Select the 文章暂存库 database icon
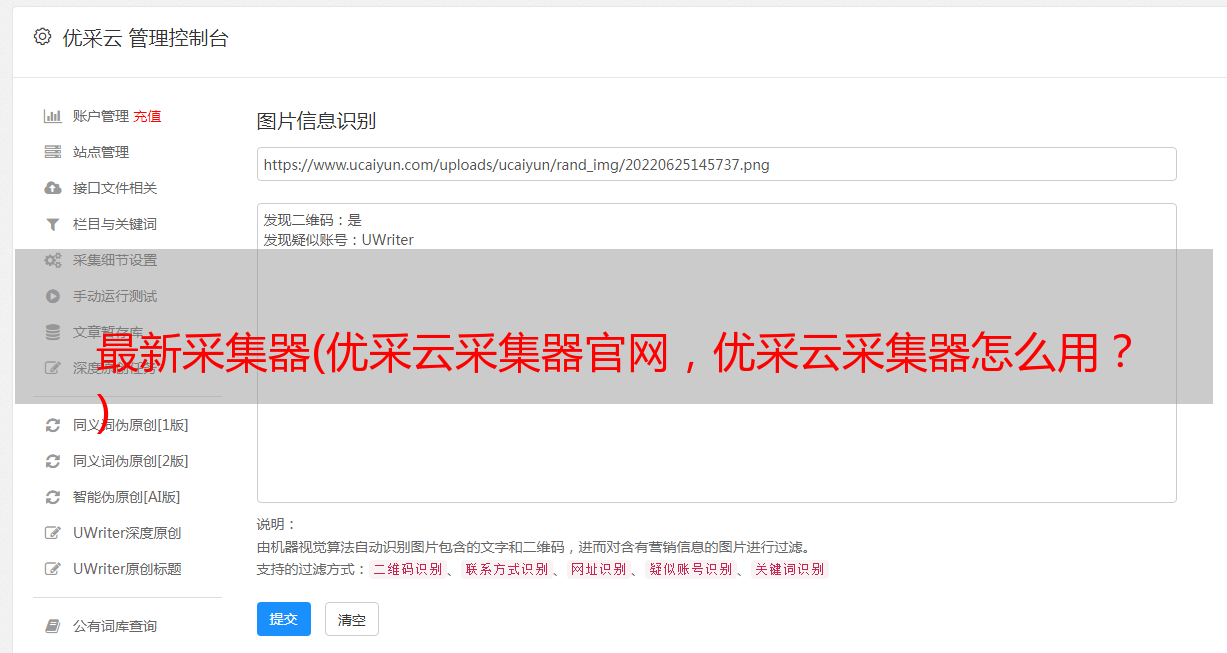 click(53, 332)
